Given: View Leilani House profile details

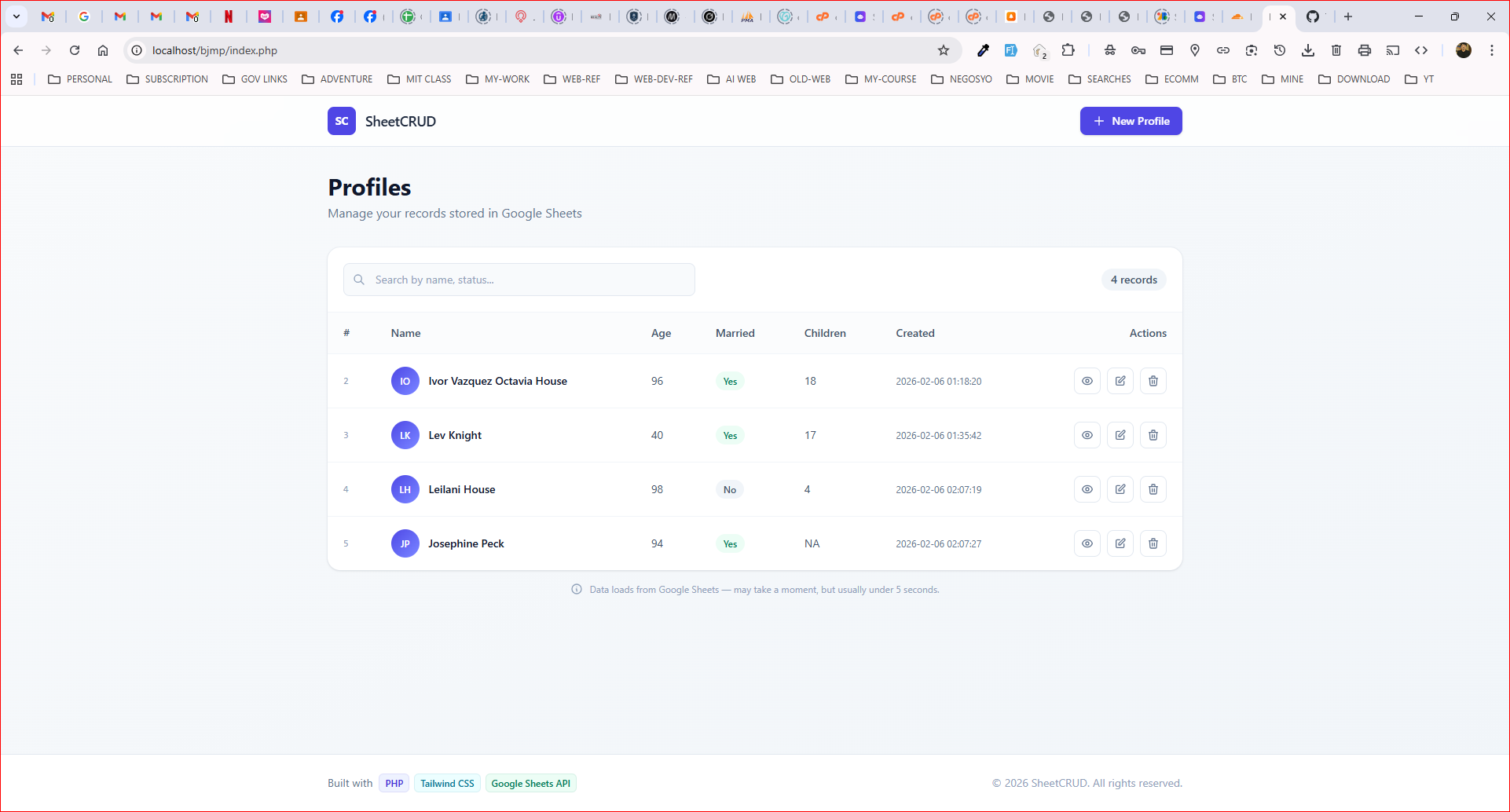Looking at the screenshot, I should [1087, 489].
